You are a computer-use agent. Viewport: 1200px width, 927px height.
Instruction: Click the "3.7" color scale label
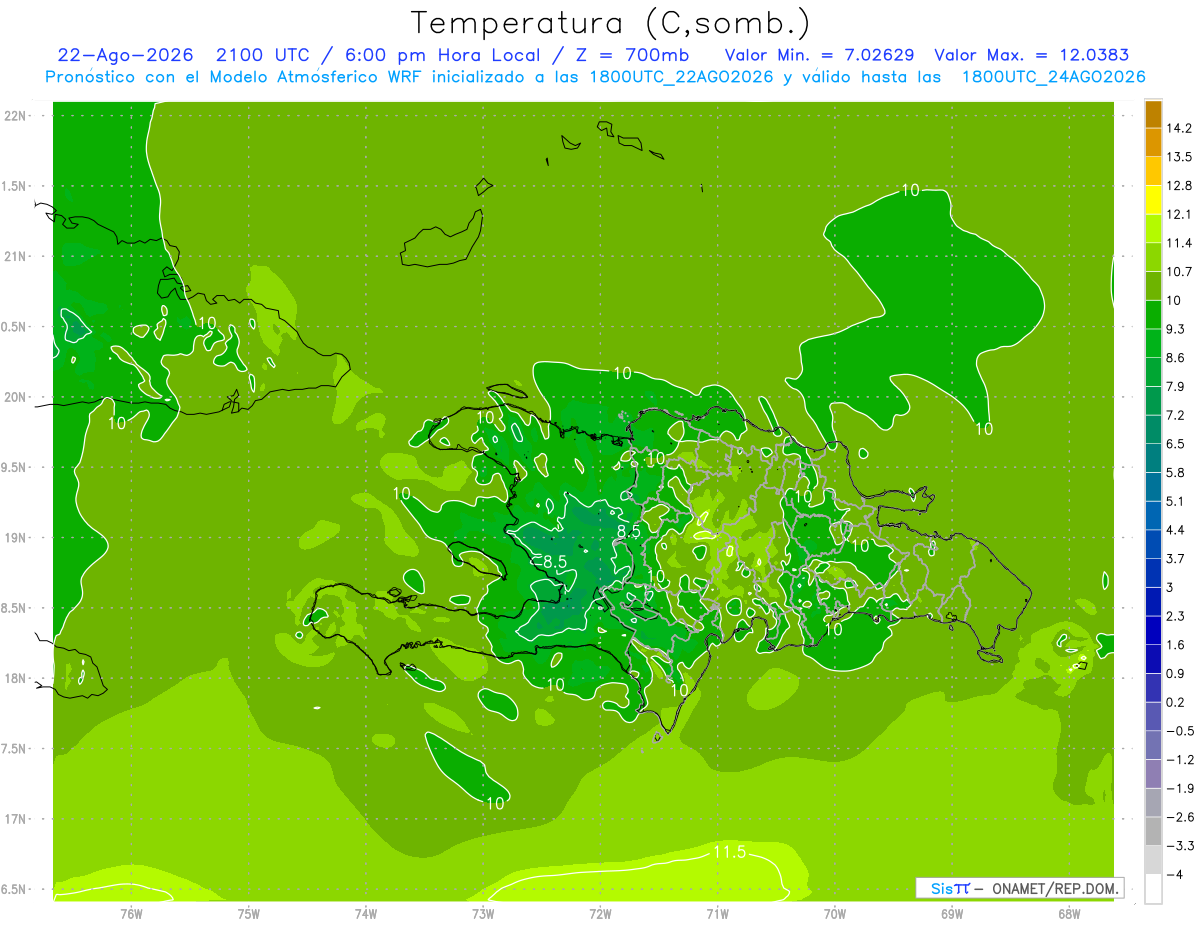[1177, 558]
